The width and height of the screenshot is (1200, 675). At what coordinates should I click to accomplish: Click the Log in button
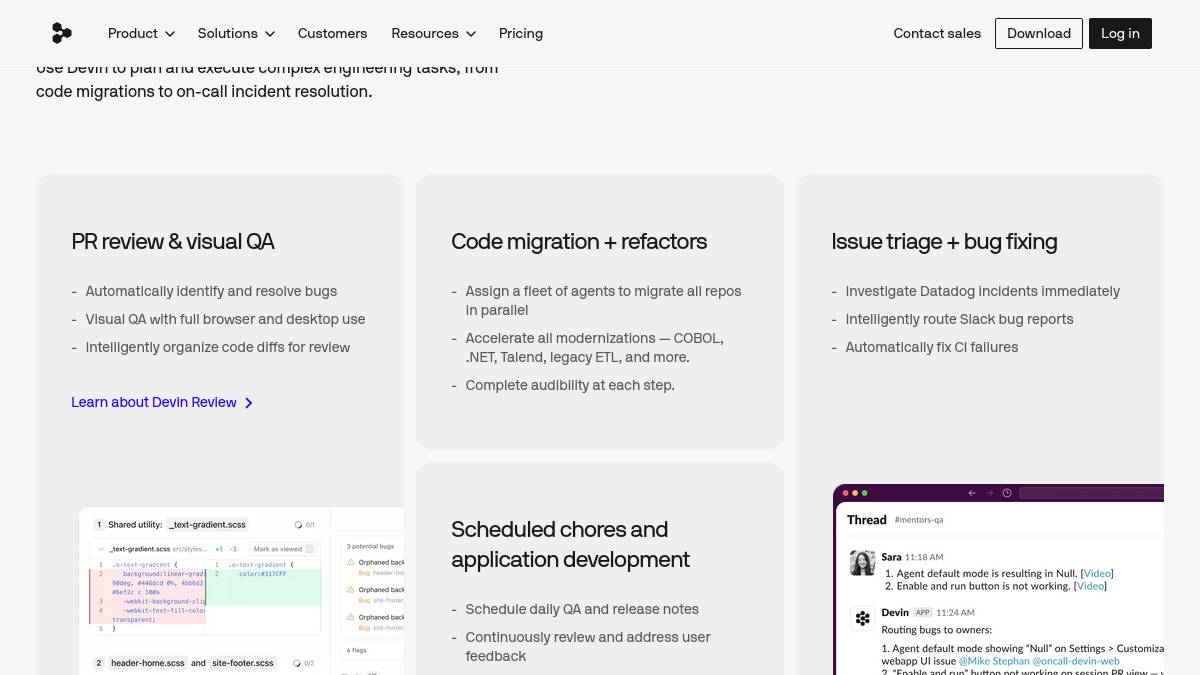(x=1120, y=33)
